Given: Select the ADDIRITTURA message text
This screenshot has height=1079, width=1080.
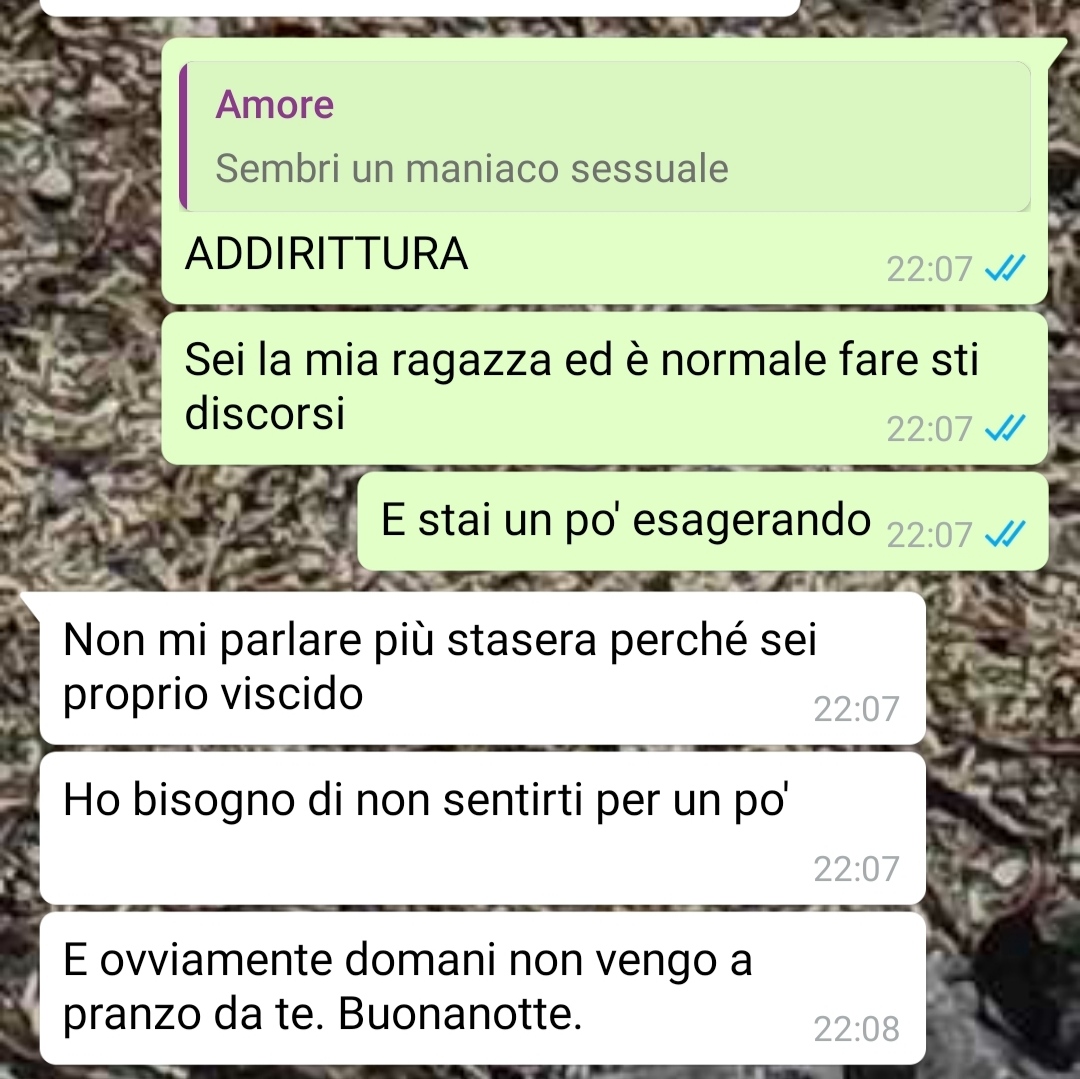Looking at the screenshot, I should (326, 253).
